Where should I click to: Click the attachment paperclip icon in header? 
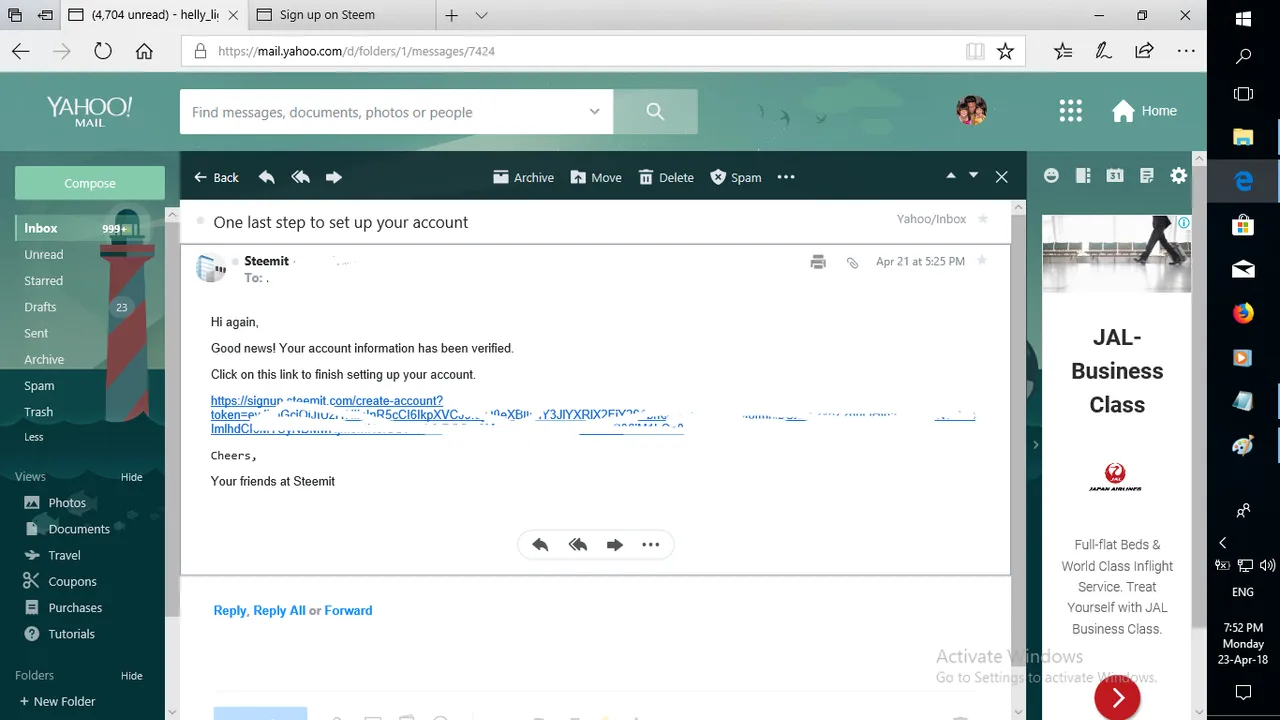[x=852, y=262]
